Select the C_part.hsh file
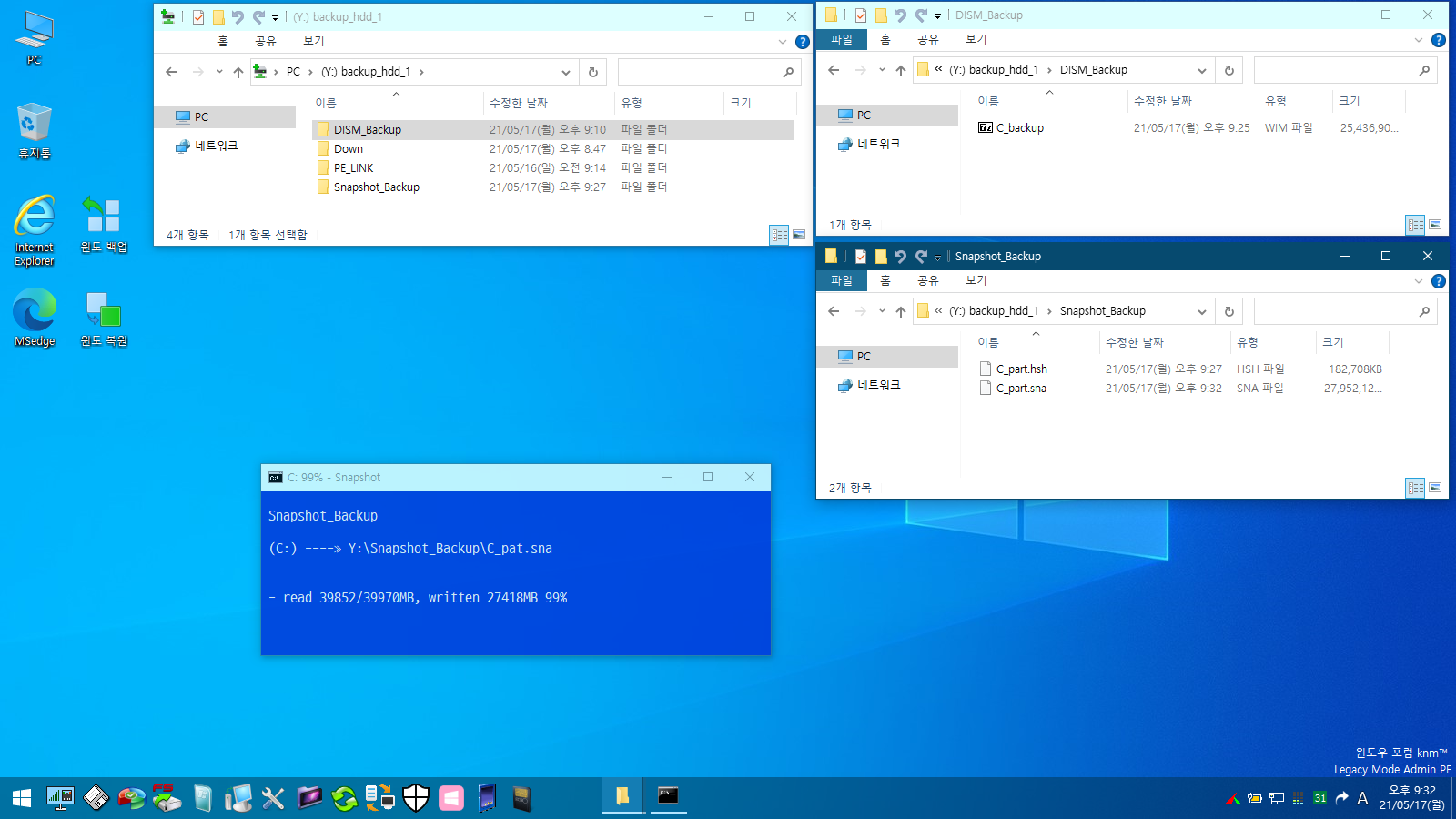Screen dimensions: 1456x819 [1183, 369]
